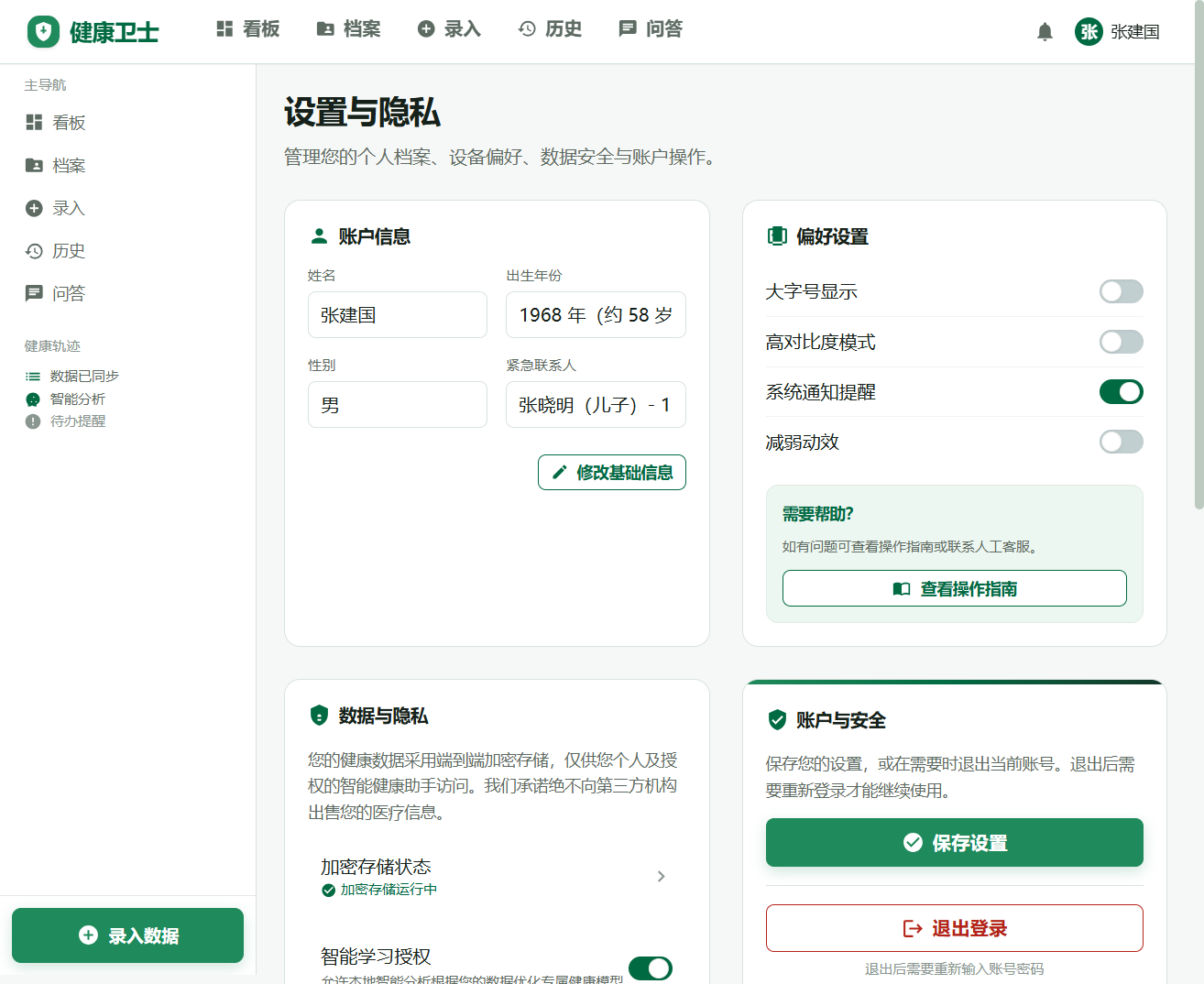The image size is (1204, 984).
Task: Click the 健康卫士 shield logo icon
Action: pos(43,32)
